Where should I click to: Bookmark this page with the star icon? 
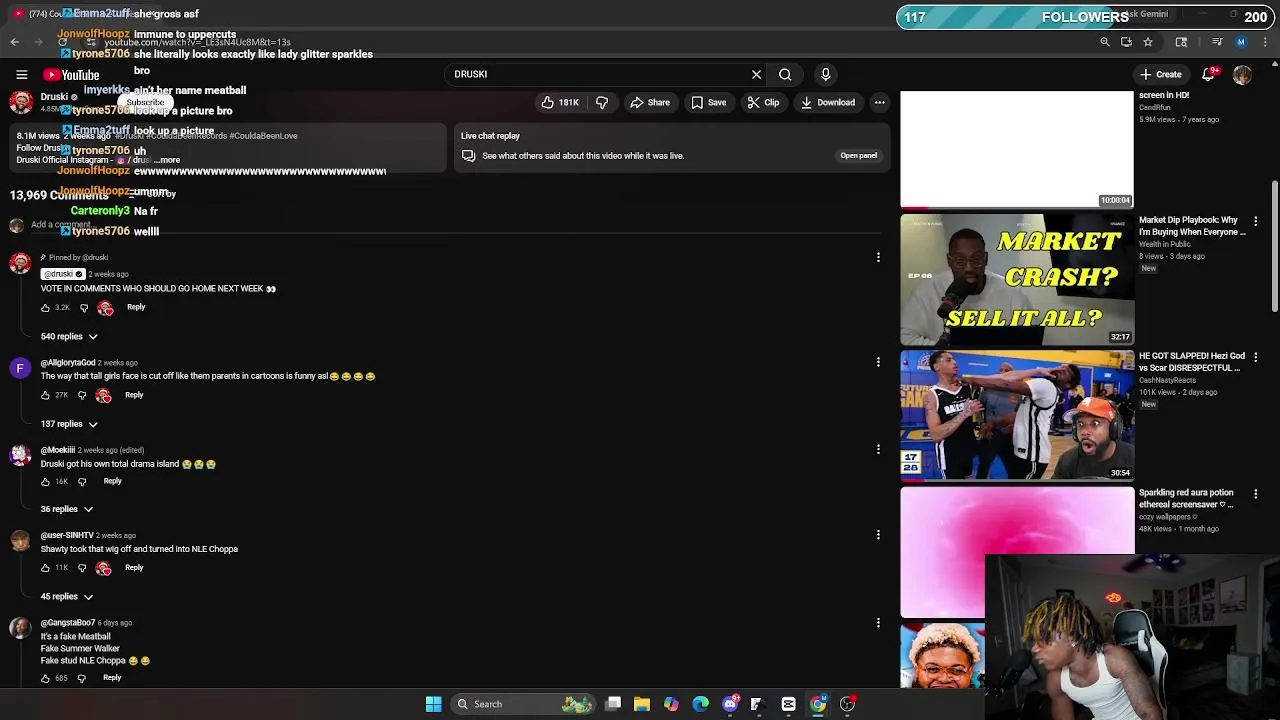pyautogui.click(x=1148, y=42)
